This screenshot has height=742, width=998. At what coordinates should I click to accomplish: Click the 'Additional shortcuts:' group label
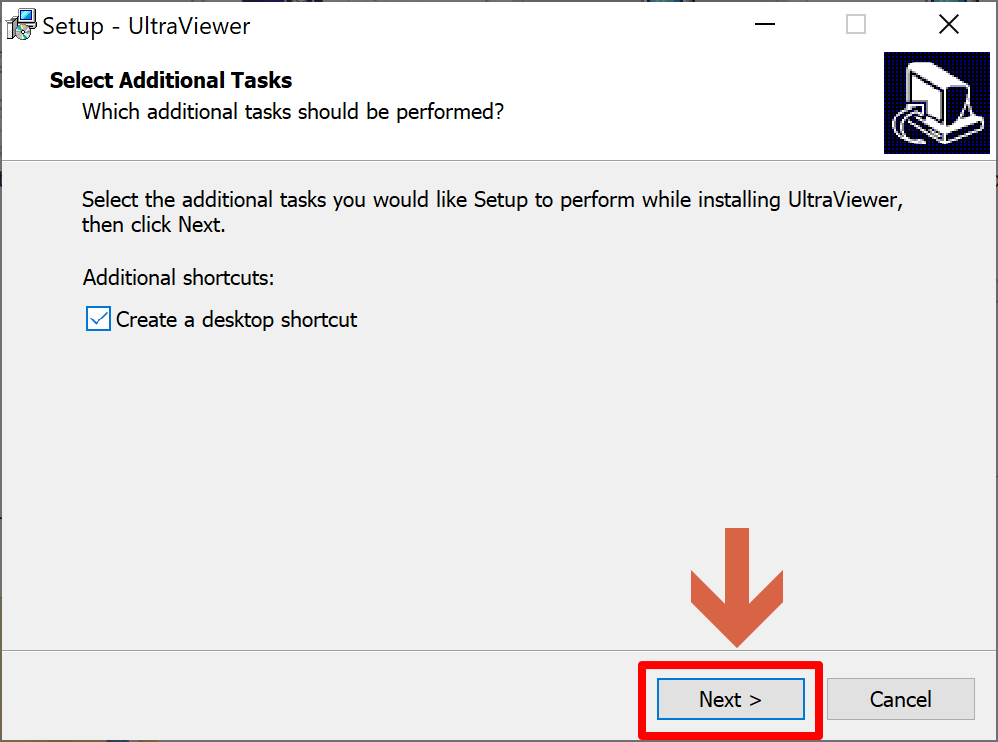178,277
